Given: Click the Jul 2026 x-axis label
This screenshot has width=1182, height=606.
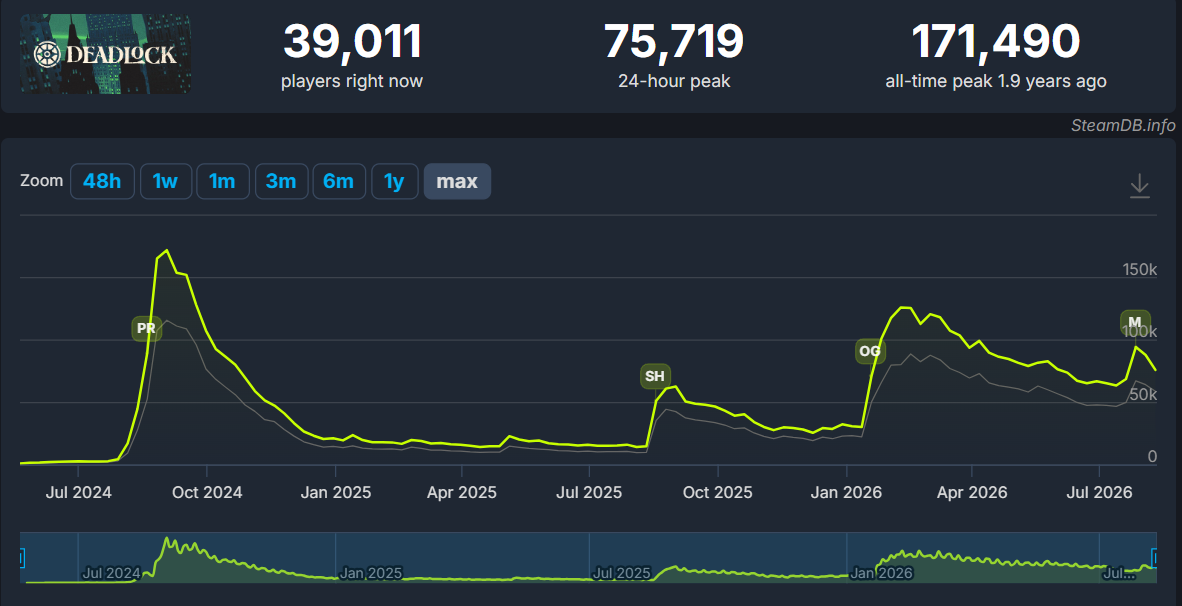Looking at the screenshot, I should click(x=1099, y=492).
